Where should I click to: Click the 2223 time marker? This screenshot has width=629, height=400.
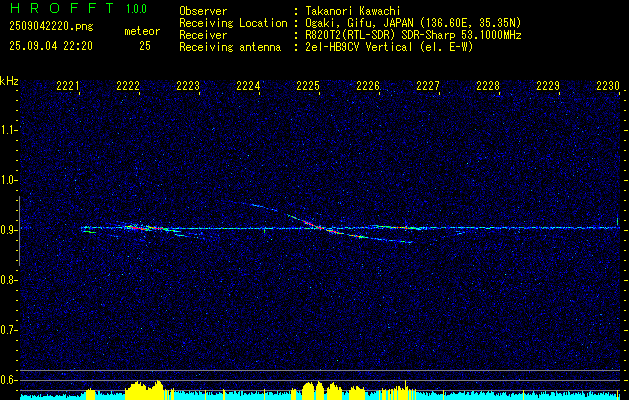coord(188,86)
